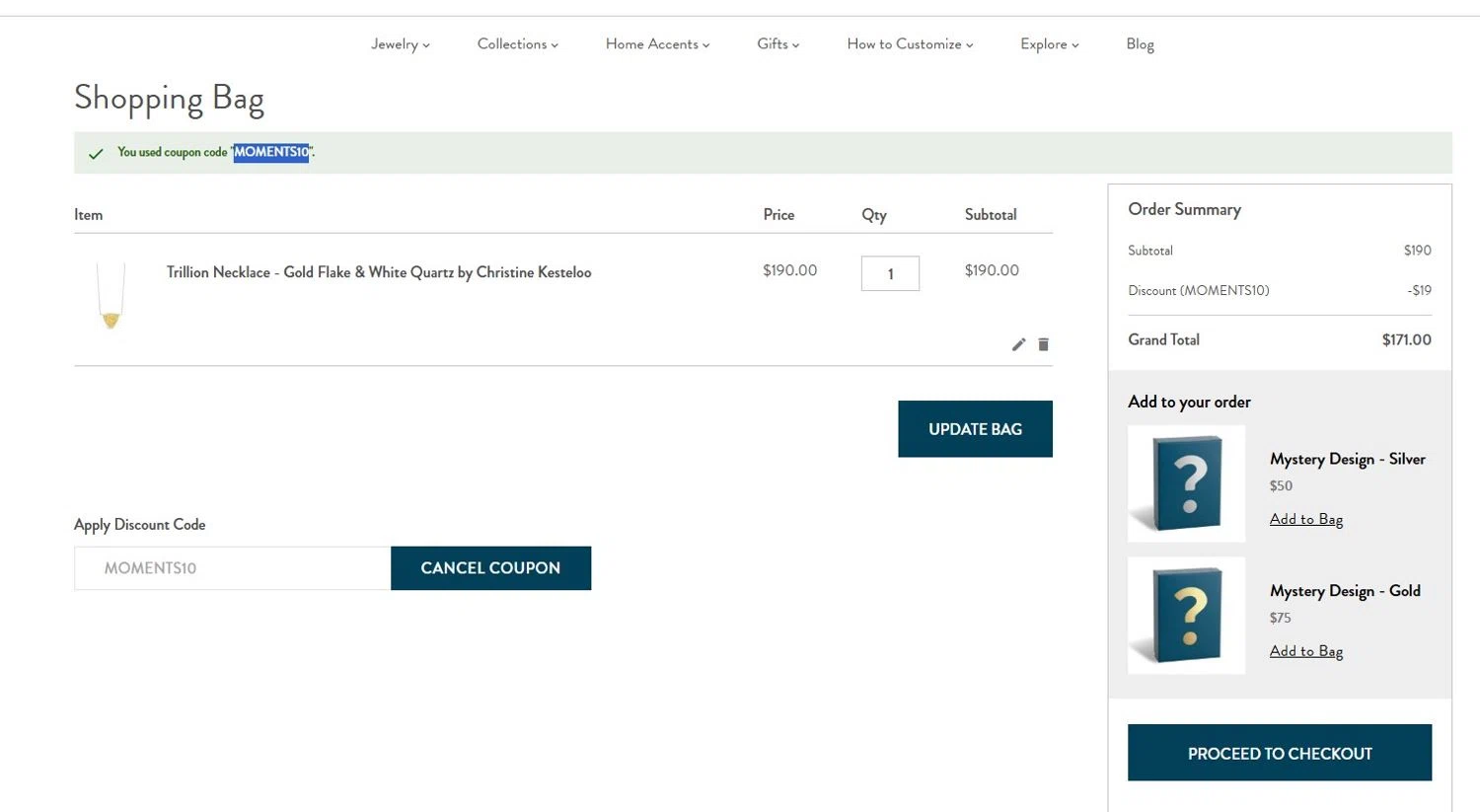This screenshot has width=1480, height=812.
Task: Open Trillion Necklace product title link
Action: click(x=379, y=272)
